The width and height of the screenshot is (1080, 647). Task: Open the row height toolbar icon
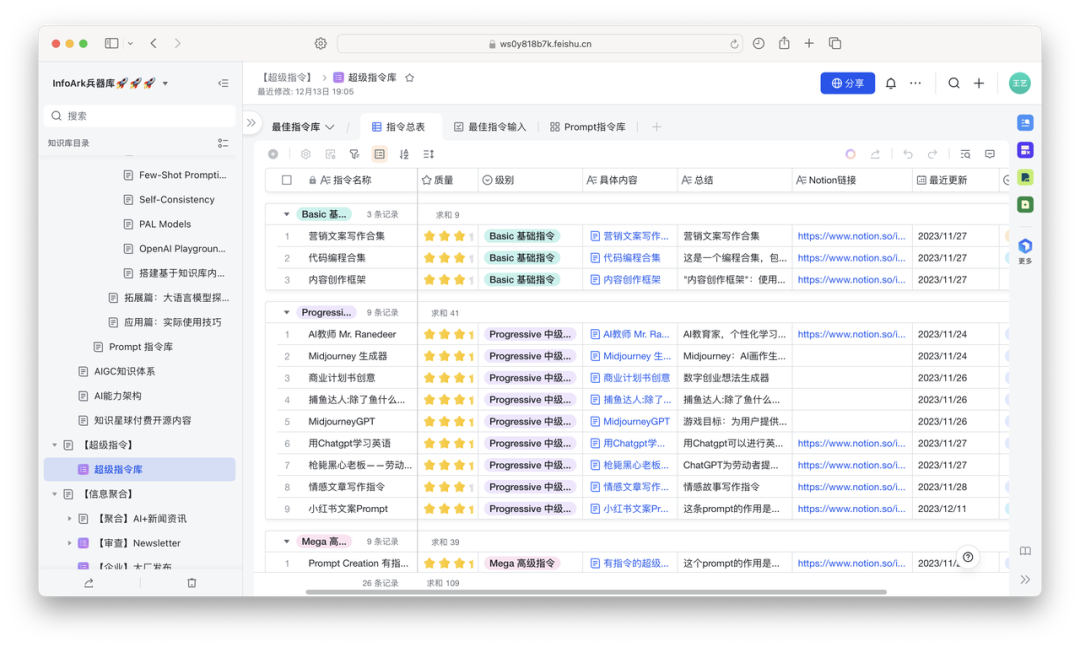[429, 154]
